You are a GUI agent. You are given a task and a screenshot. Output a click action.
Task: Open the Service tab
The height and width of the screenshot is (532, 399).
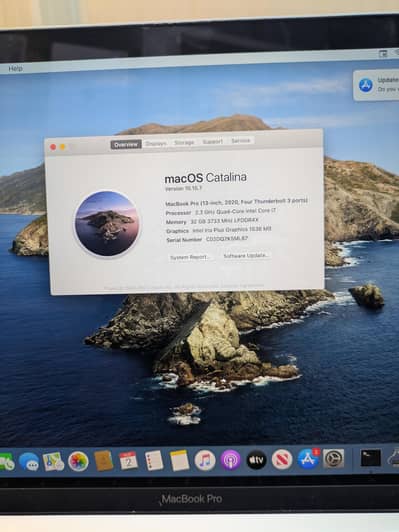pos(241,140)
